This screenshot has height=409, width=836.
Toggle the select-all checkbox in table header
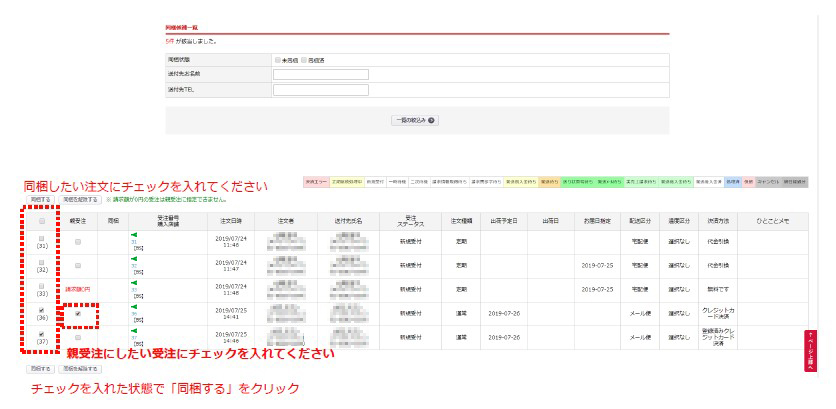click(x=41, y=220)
